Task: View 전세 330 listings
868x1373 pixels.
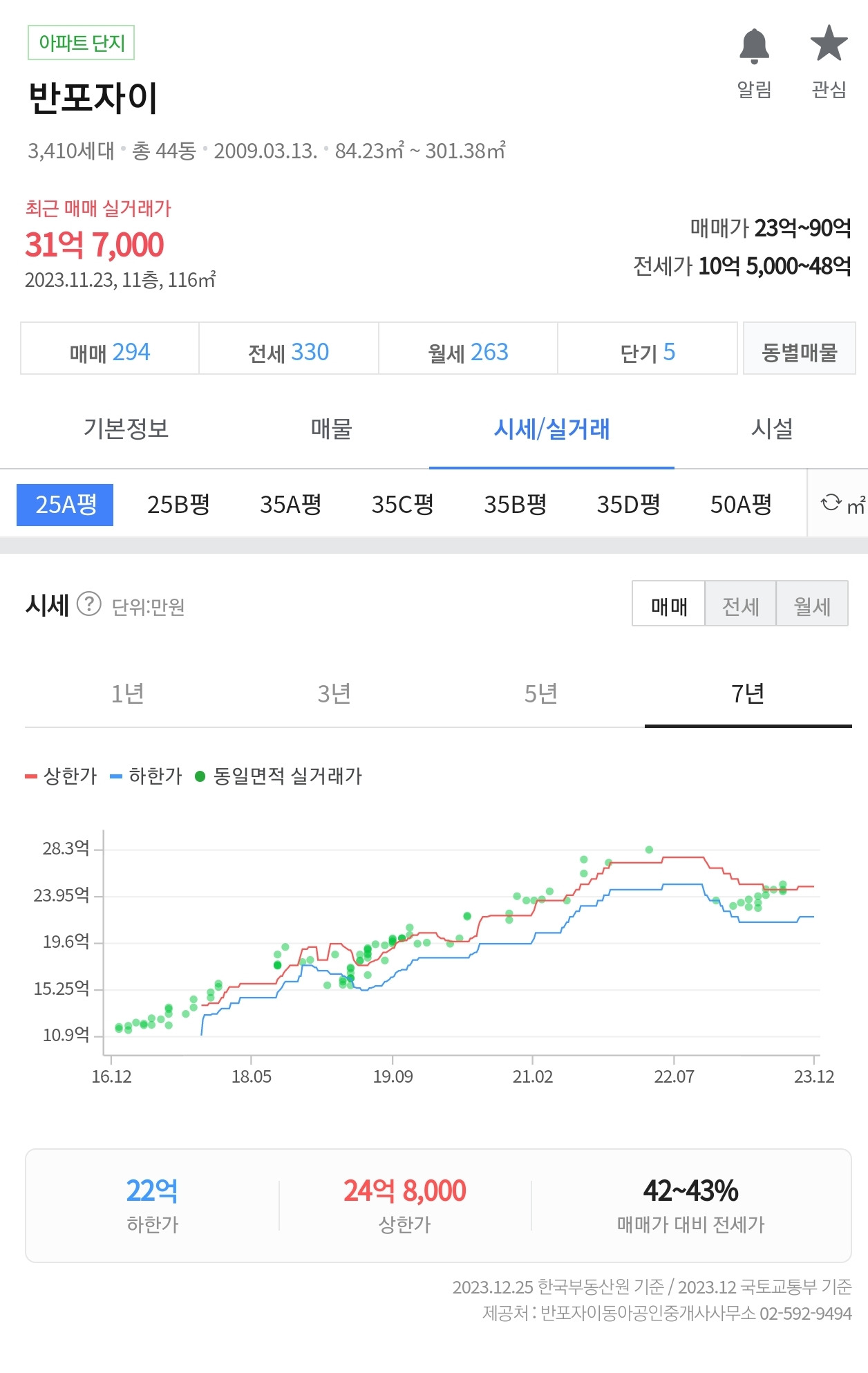Action: [x=289, y=348]
